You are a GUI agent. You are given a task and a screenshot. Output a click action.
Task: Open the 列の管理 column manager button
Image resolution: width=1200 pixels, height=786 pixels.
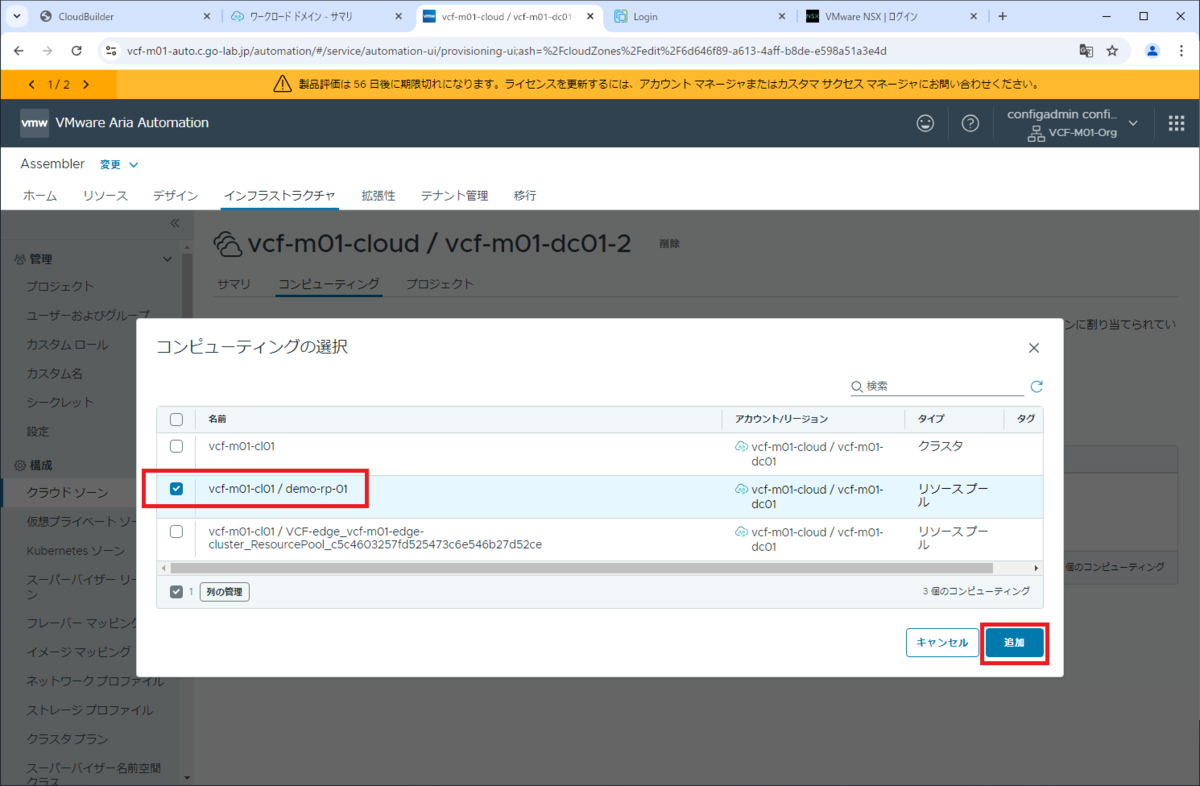tap(225, 592)
